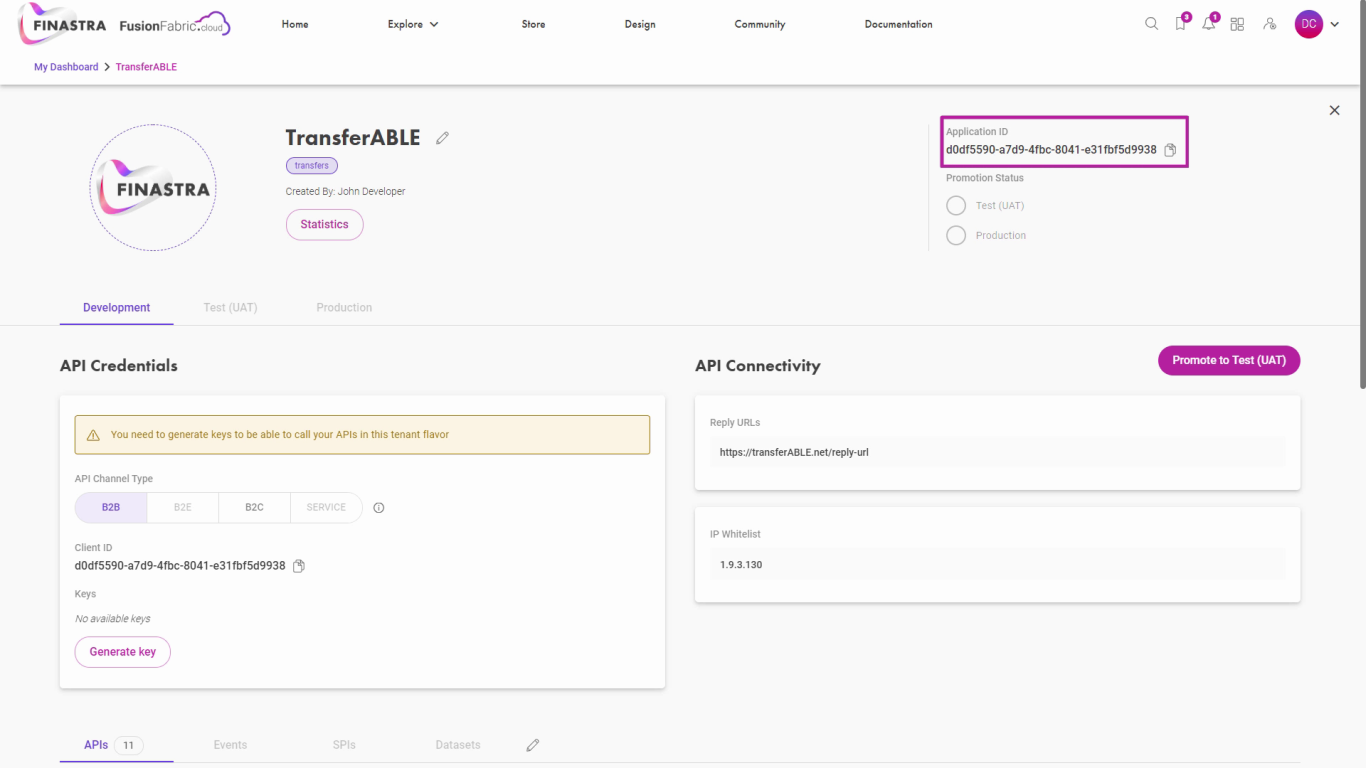The image size is (1366, 768).
Task: Switch to the Production environment tab
Action: pos(344,308)
